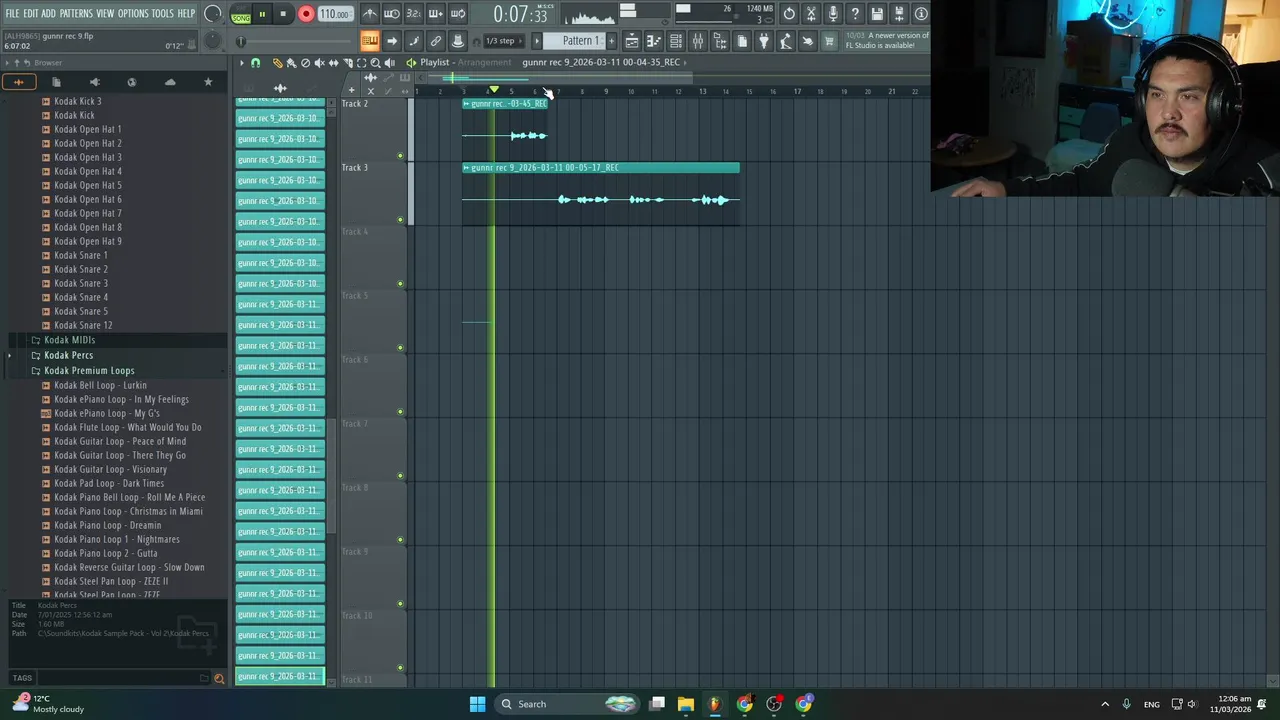This screenshot has height=720, width=1280.
Task: Click the undo history icon
Action: pos(789,14)
